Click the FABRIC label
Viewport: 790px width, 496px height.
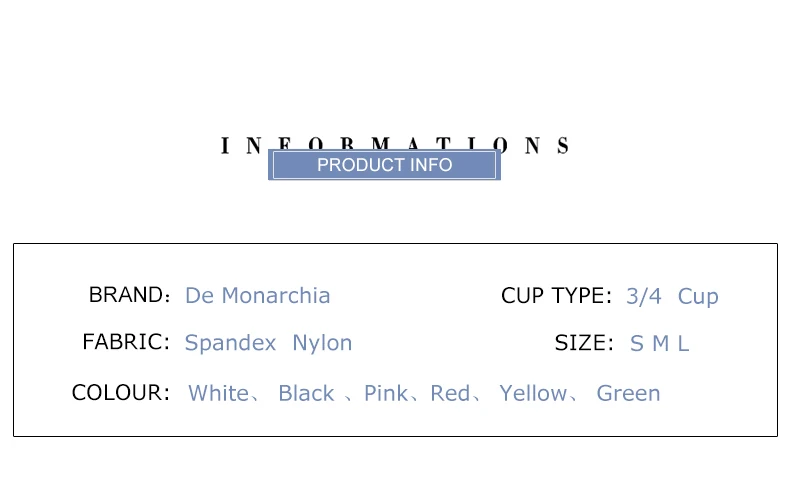tap(126, 342)
